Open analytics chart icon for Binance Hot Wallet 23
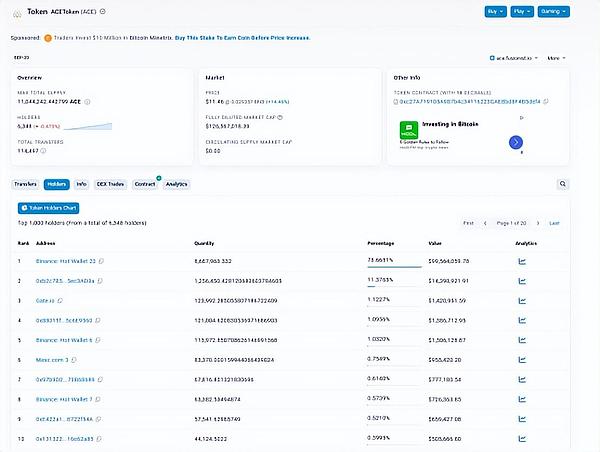Image resolution: width=600 pixels, height=452 pixels. pyautogui.click(x=522, y=261)
